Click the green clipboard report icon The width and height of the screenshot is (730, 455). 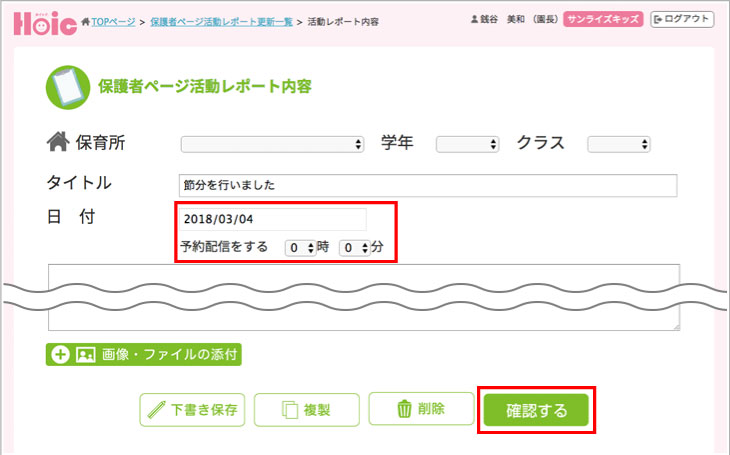pyautogui.click(x=68, y=87)
